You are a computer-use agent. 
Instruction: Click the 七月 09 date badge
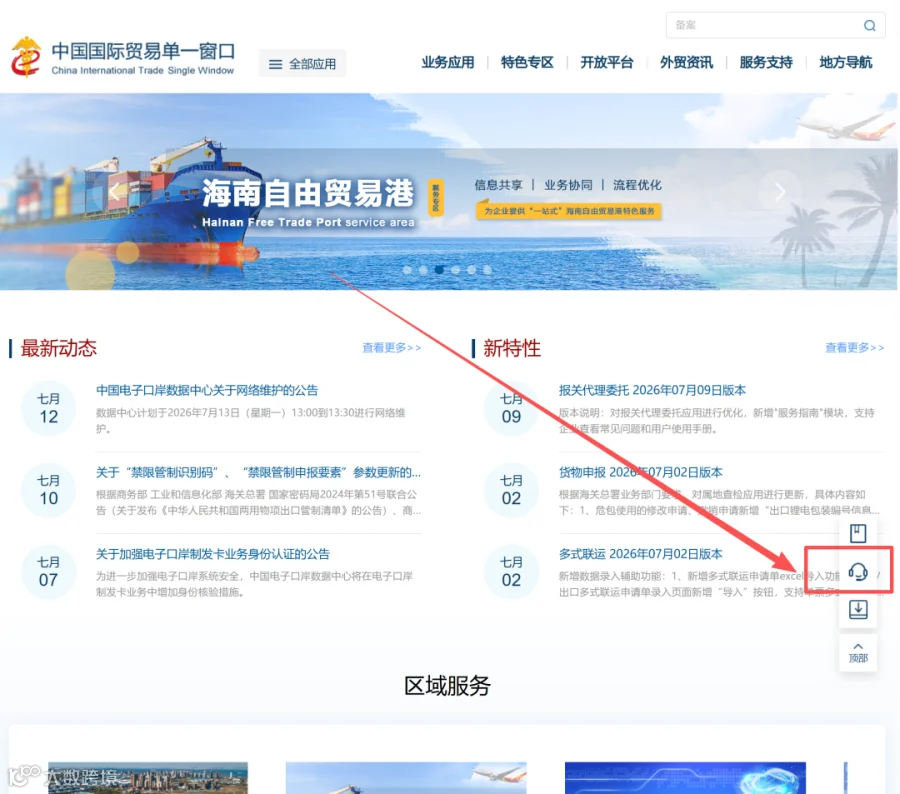click(511, 408)
